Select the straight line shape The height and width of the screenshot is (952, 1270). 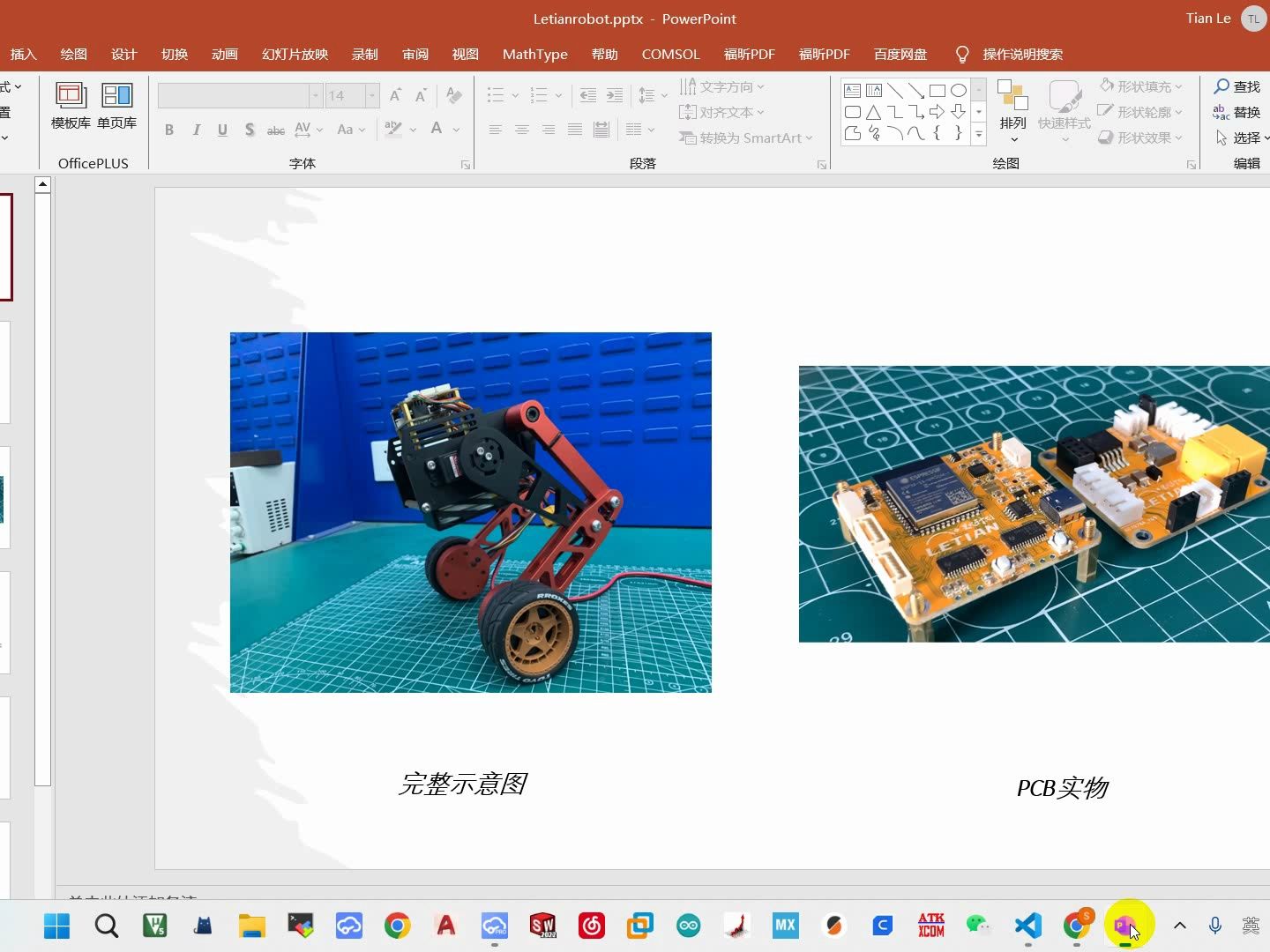coord(895,91)
